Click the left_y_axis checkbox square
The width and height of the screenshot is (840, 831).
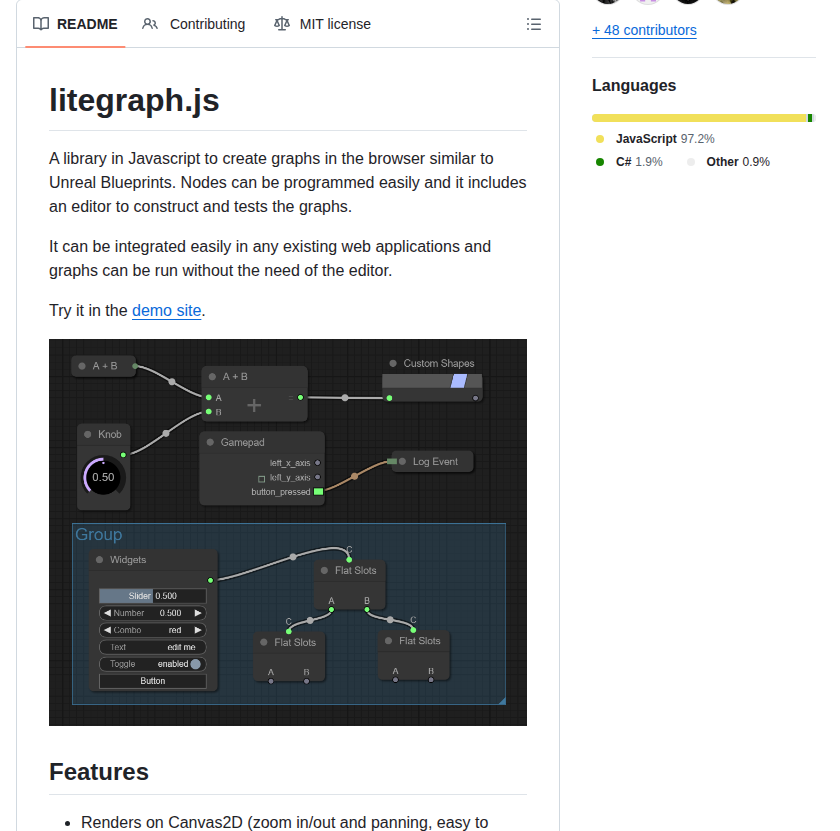coord(261,479)
